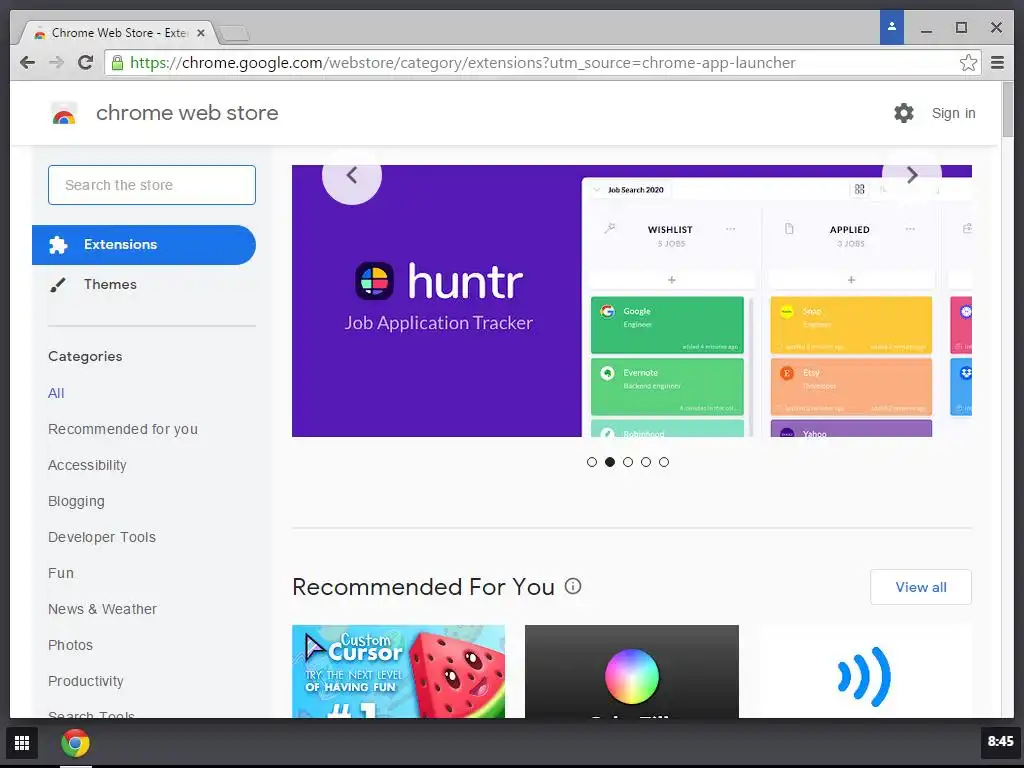The height and width of the screenshot is (768, 1024).
Task: Click the info icon beside Recommended For You
Action: click(x=573, y=586)
